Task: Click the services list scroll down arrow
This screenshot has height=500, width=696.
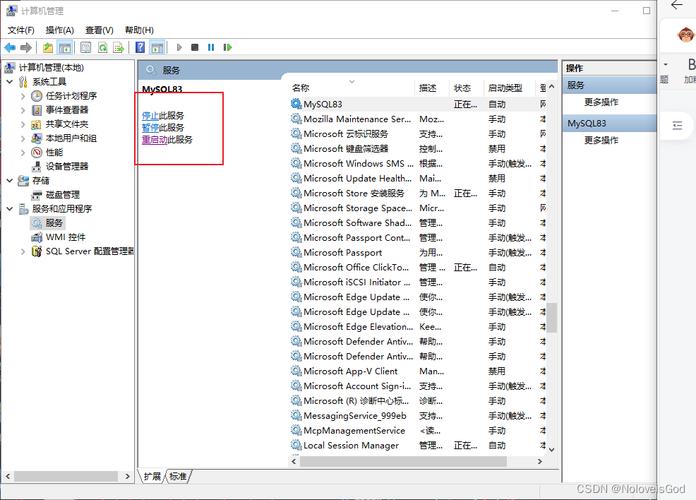Action: click(x=552, y=449)
